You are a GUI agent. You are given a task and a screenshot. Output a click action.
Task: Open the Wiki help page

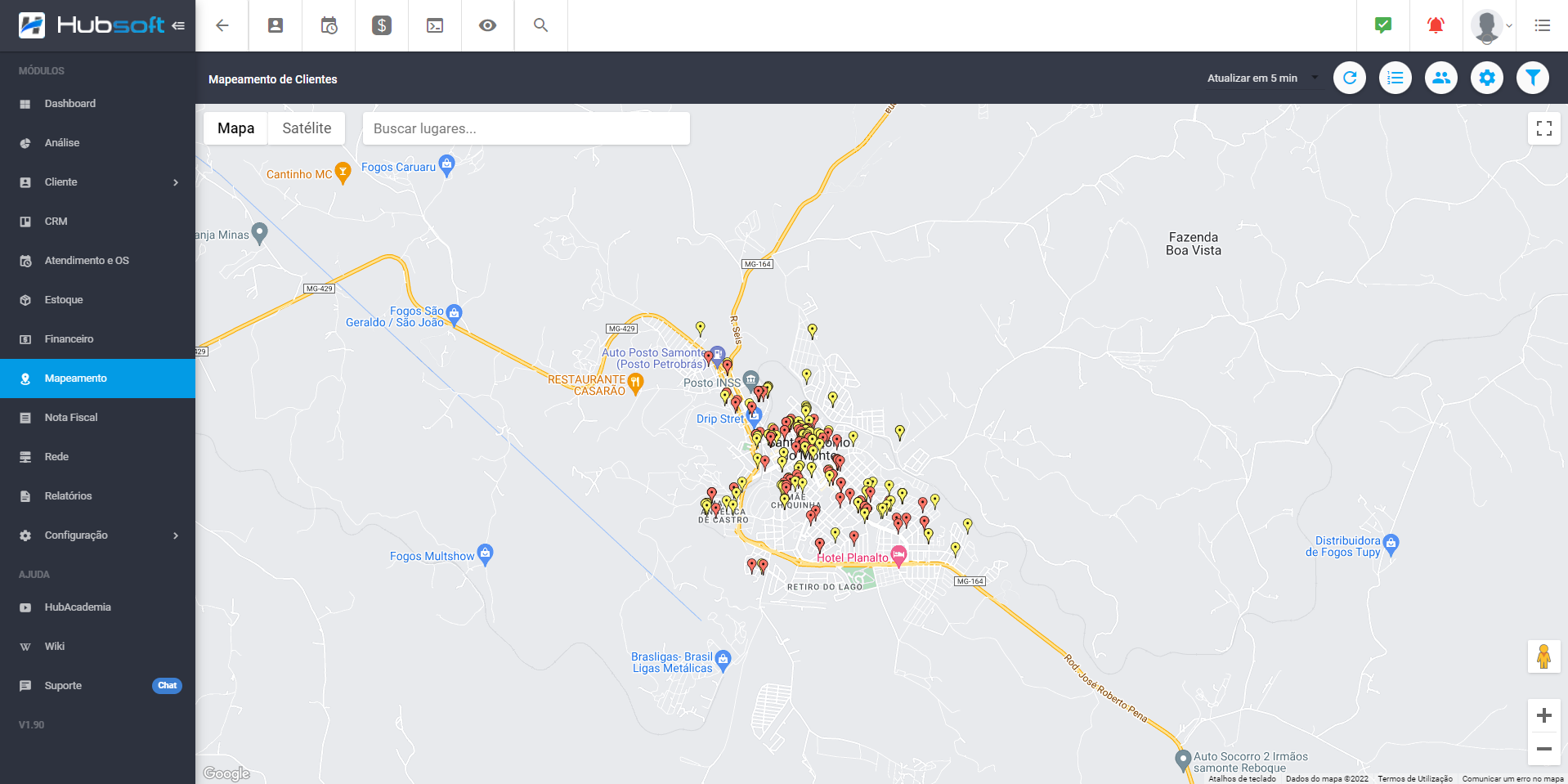[x=98, y=647]
